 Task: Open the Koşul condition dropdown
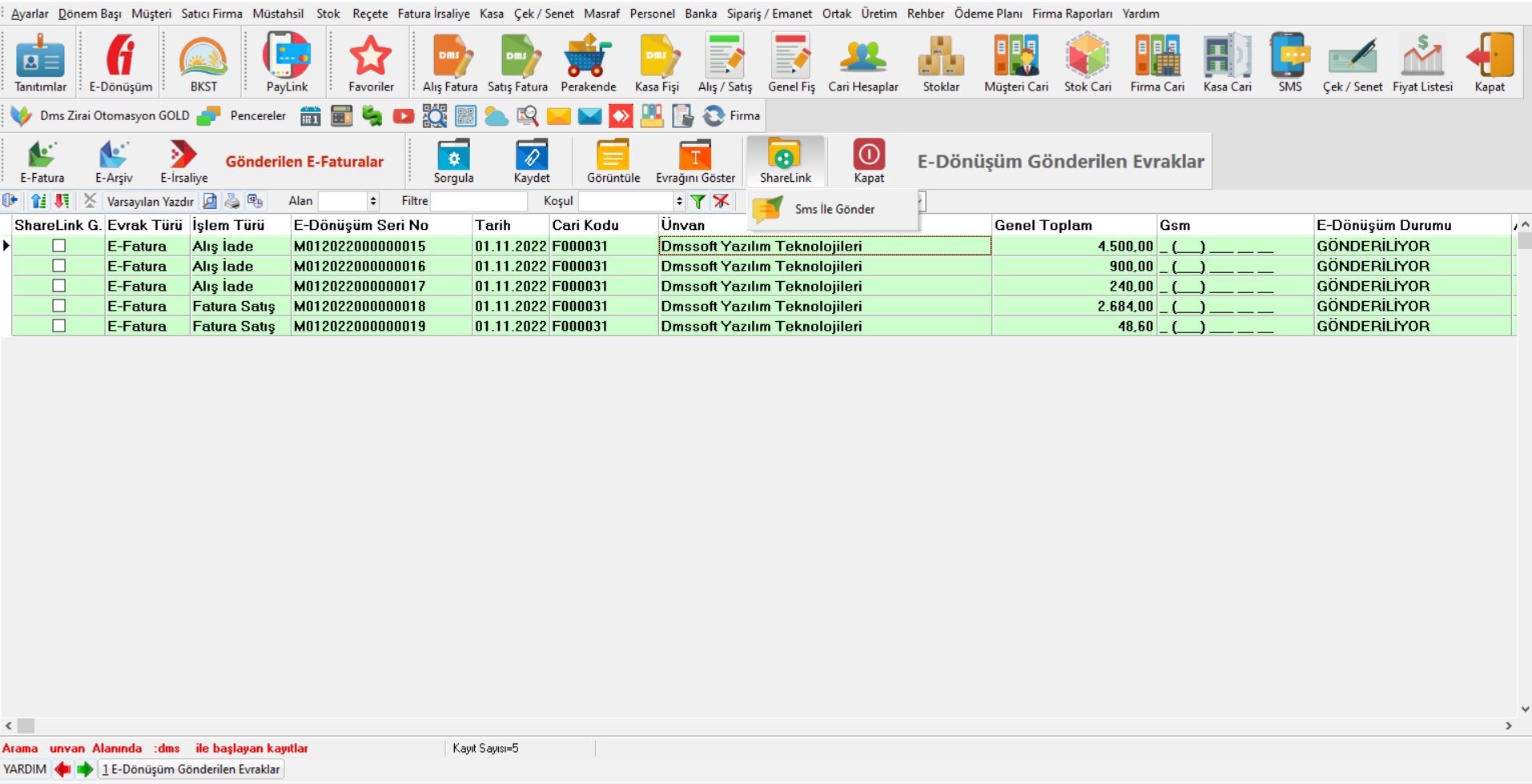[x=678, y=201]
